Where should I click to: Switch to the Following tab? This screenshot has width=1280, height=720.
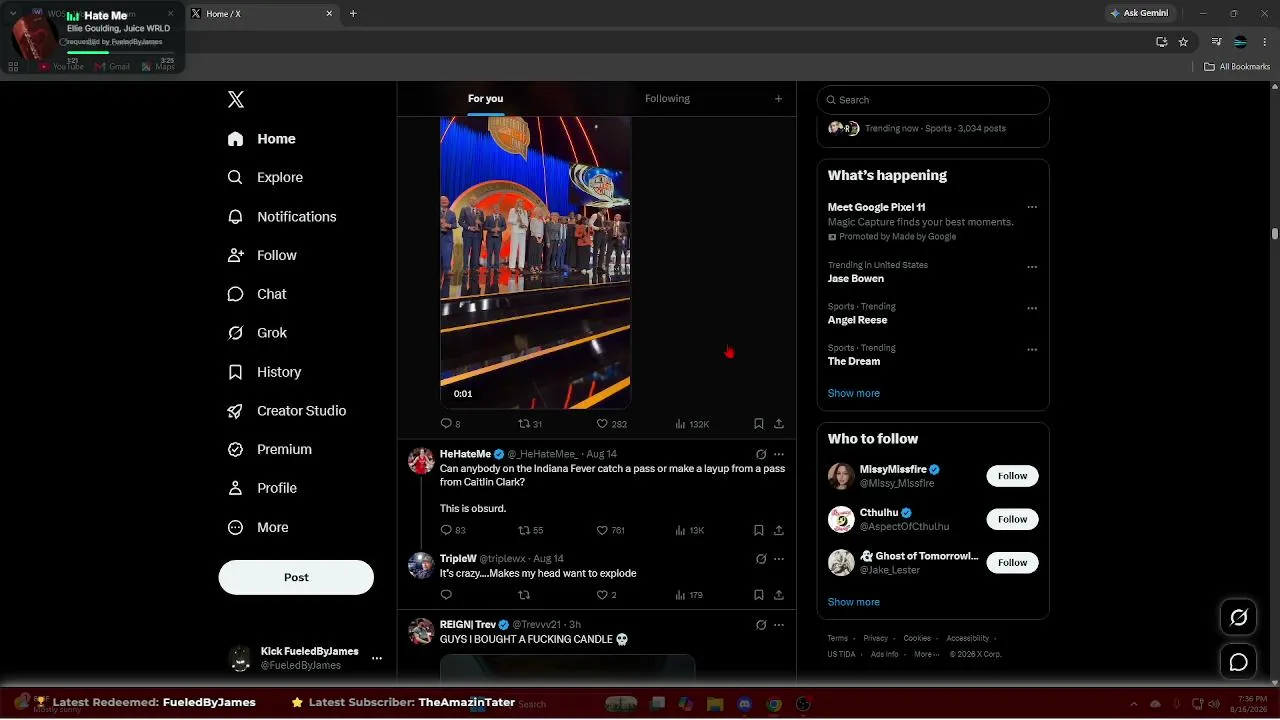click(667, 98)
